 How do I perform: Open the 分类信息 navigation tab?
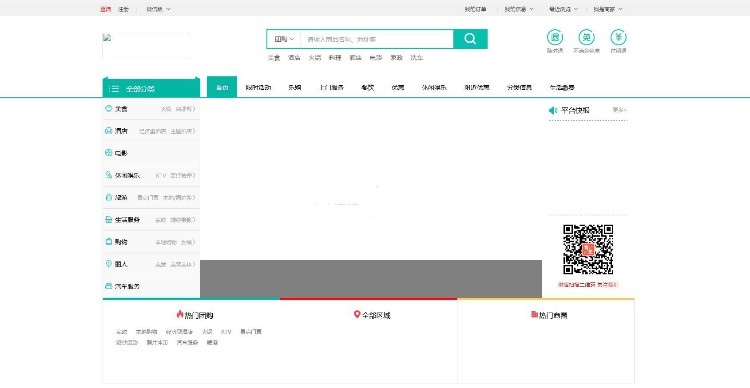point(519,88)
